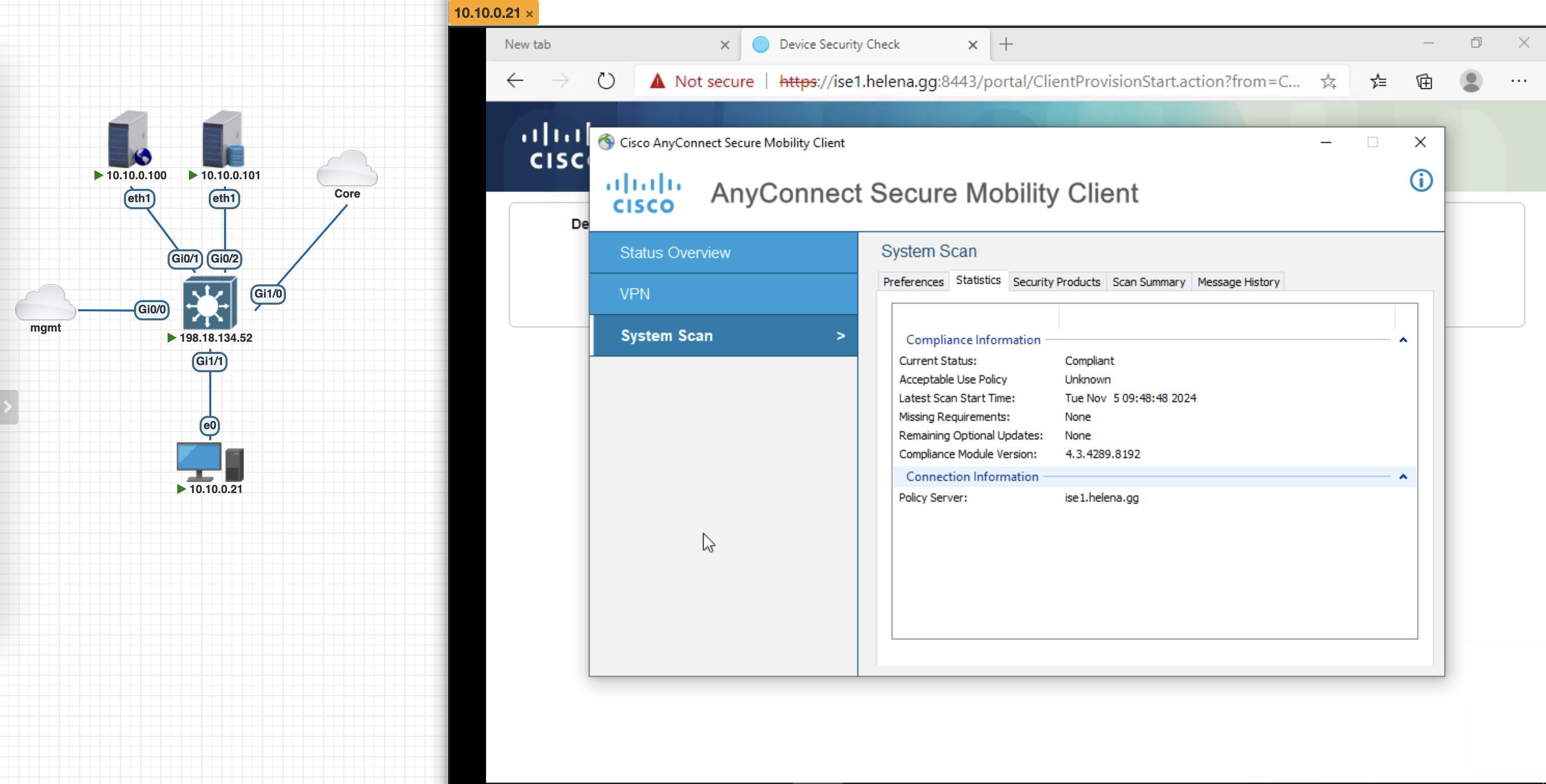Close the 10.10.0.21 console tab
Image resolution: width=1546 pixels, height=784 pixels.
529,14
